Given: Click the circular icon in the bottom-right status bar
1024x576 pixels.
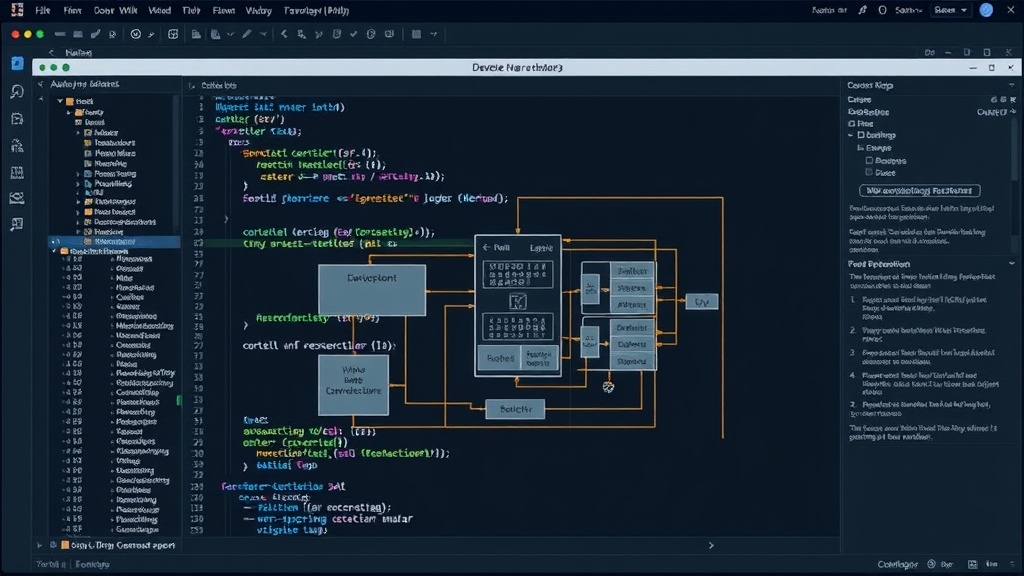Looking at the screenshot, I should (x=931, y=564).
